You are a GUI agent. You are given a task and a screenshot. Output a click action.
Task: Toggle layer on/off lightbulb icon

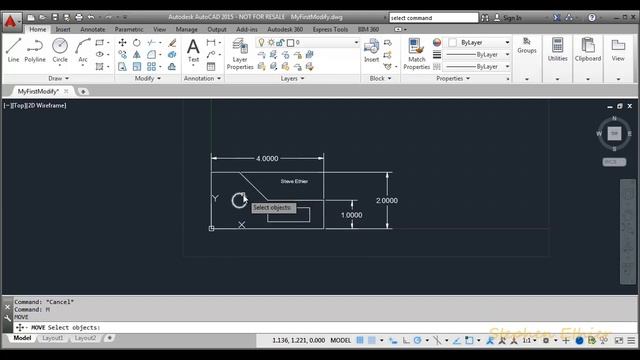[261, 42]
